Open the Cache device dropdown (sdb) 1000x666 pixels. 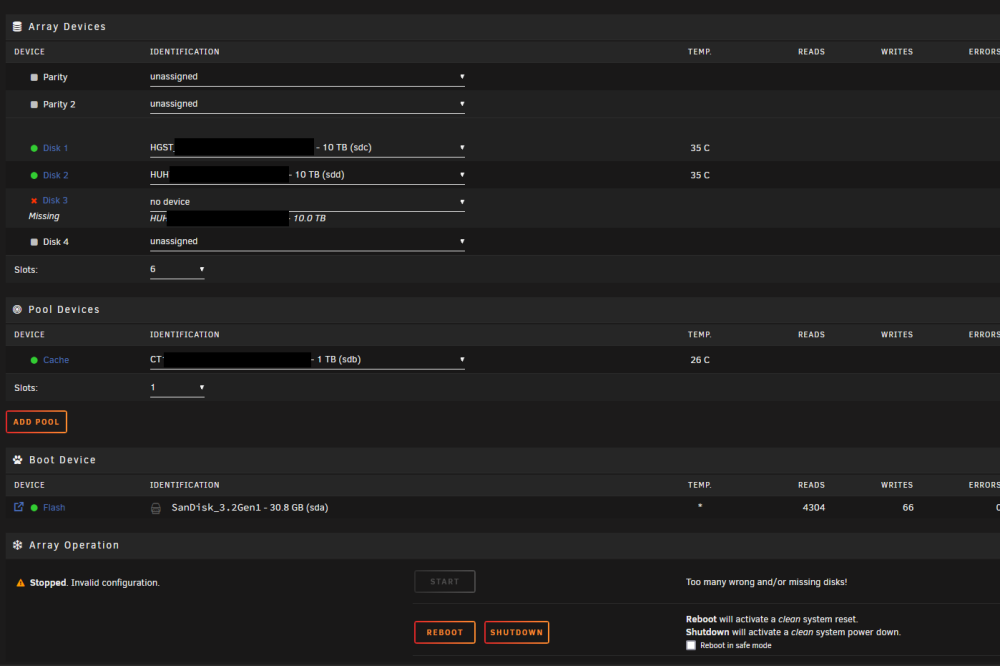click(x=307, y=360)
